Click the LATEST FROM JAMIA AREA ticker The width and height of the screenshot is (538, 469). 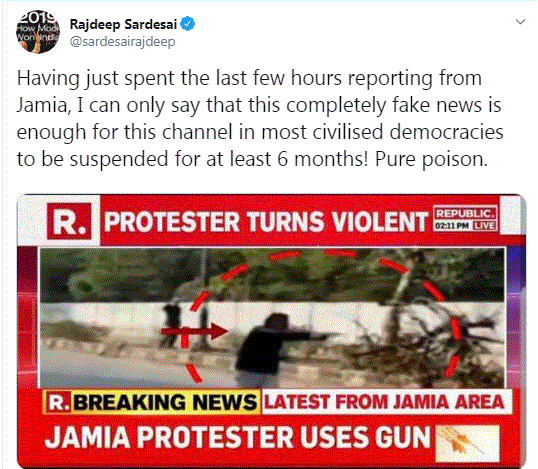click(x=385, y=402)
